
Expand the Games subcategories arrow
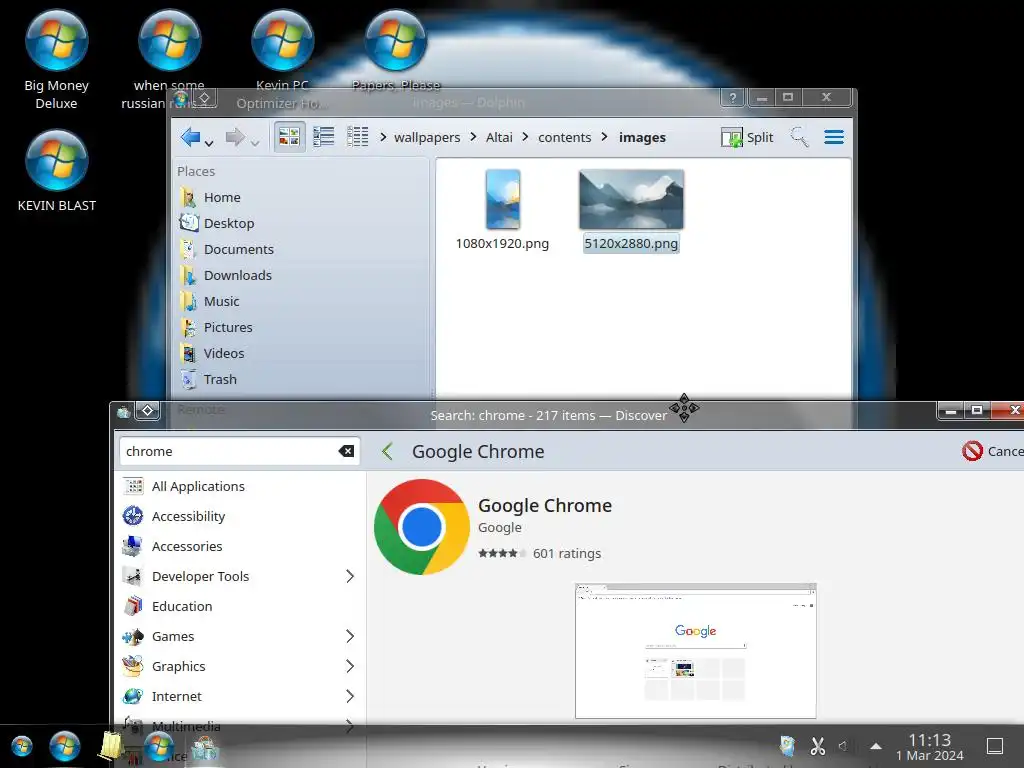pos(350,637)
